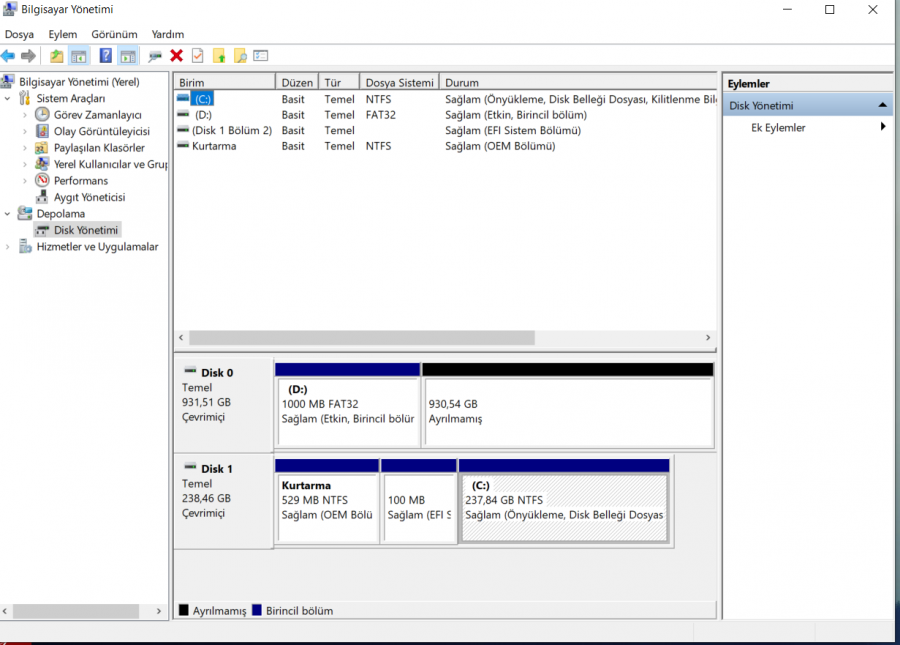The height and width of the screenshot is (645, 900).
Task: Click the Dosya Sistemi column header
Action: click(x=399, y=83)
